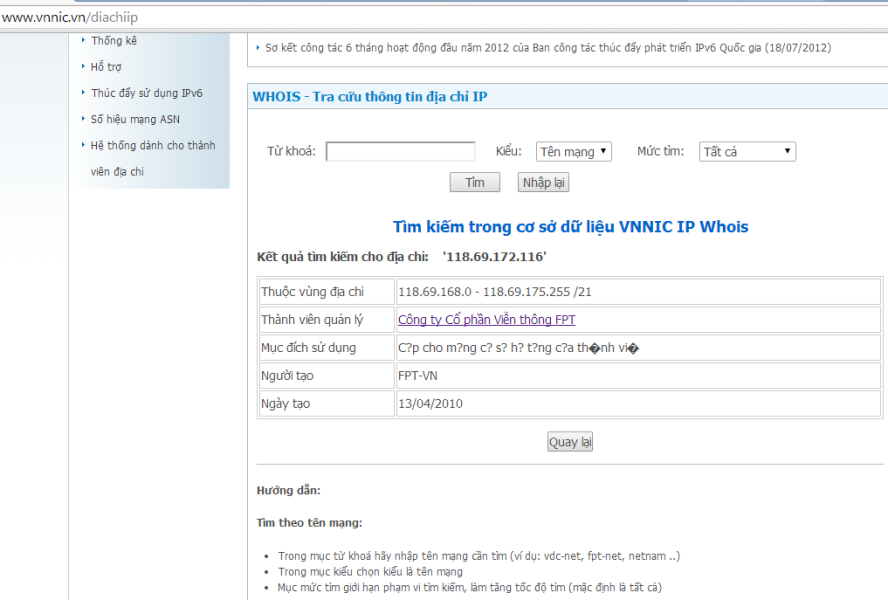Click the arrow bullet before the IPv6 news item
The width and height of the screenshot is (888, 600).
[x=258, y=47]
